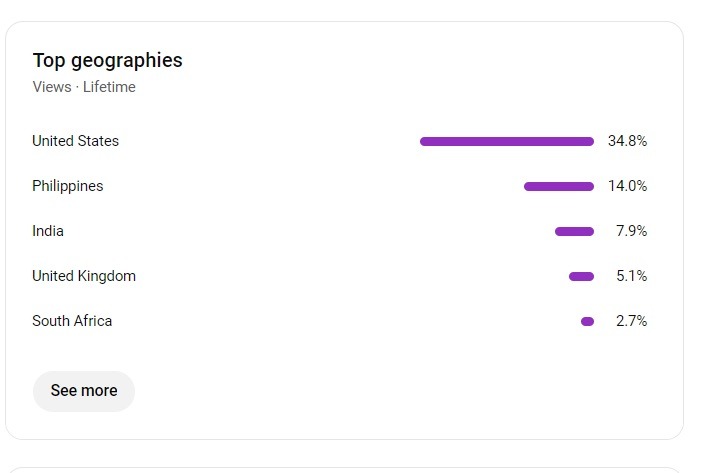
Task: Select the Philippines country label
Action: click(x=68, y=186)
